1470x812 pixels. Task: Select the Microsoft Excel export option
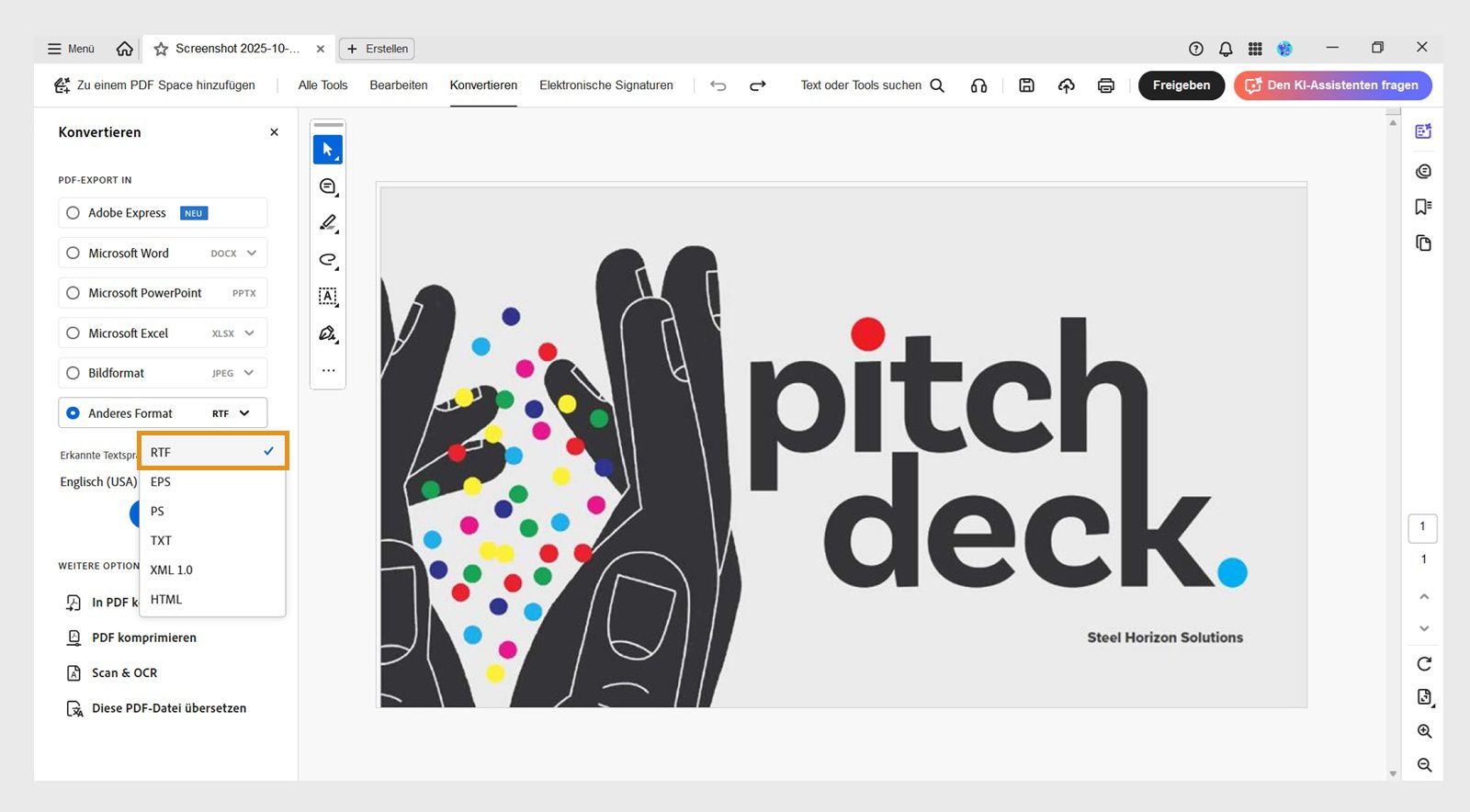(163, 333)
